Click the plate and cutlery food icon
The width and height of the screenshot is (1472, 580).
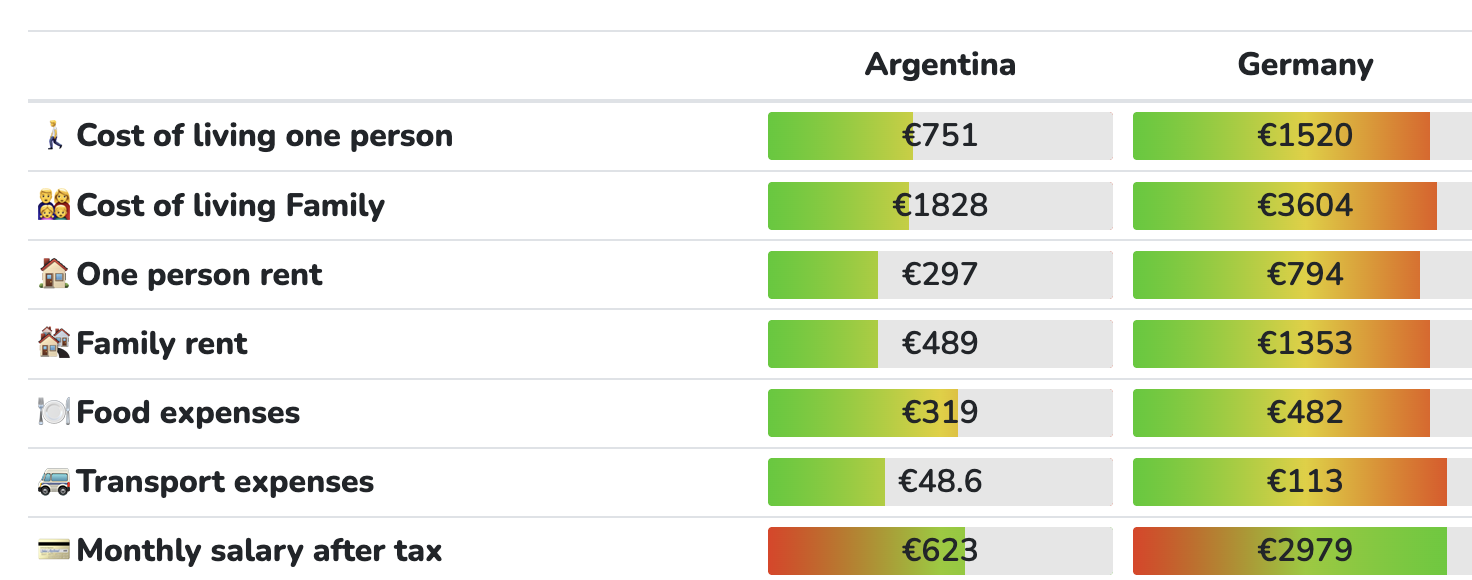(54, 412)
